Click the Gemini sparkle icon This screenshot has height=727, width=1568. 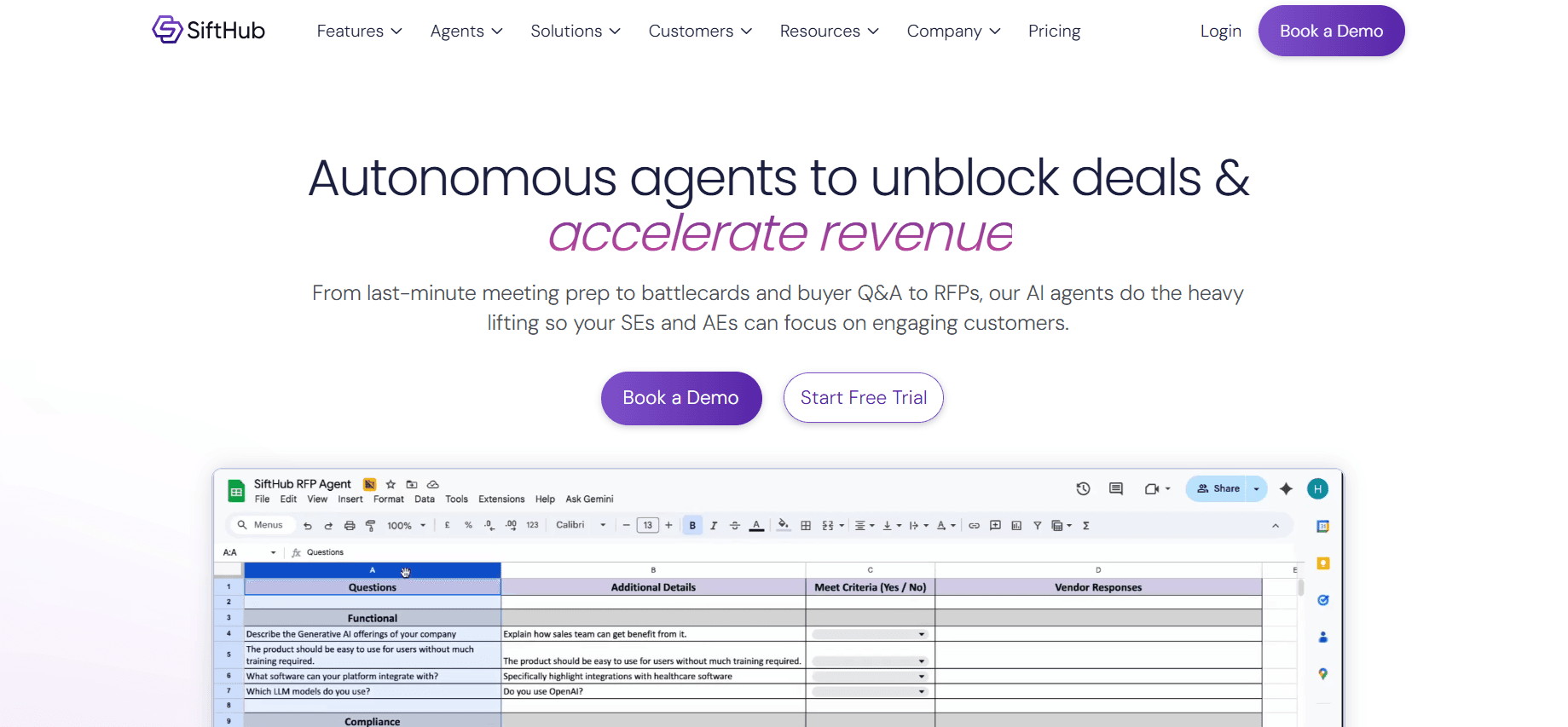coord(1286,488)
